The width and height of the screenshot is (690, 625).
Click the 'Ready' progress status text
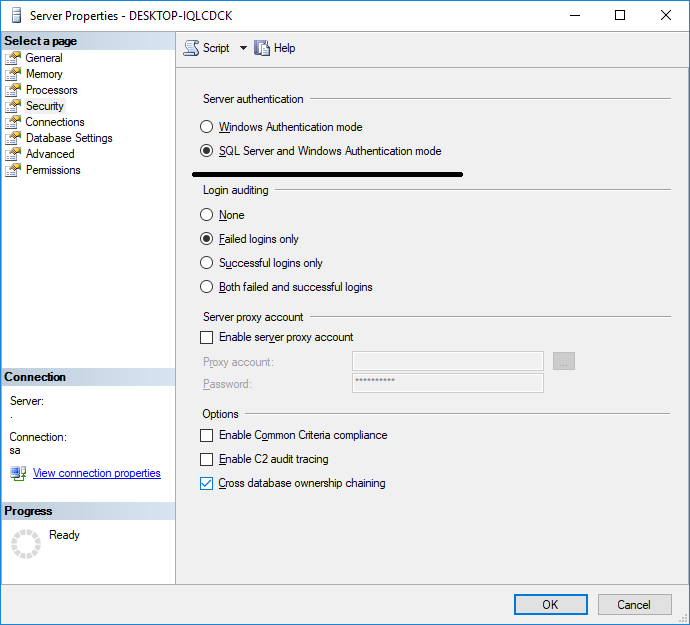coord(64,535)
